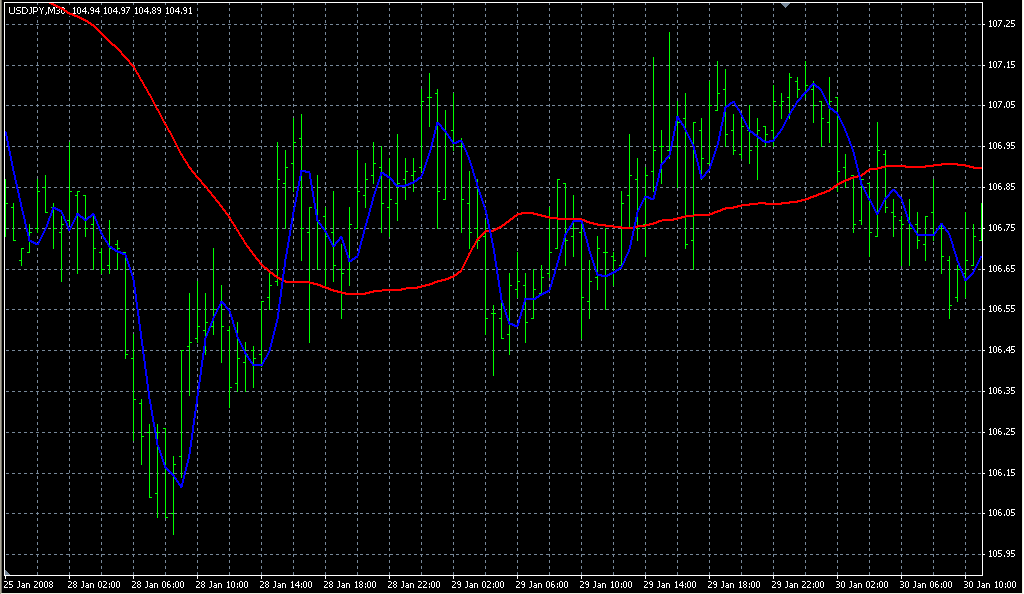
Task: Select the 29 Jan 14:00 time label
Action: 669,584
